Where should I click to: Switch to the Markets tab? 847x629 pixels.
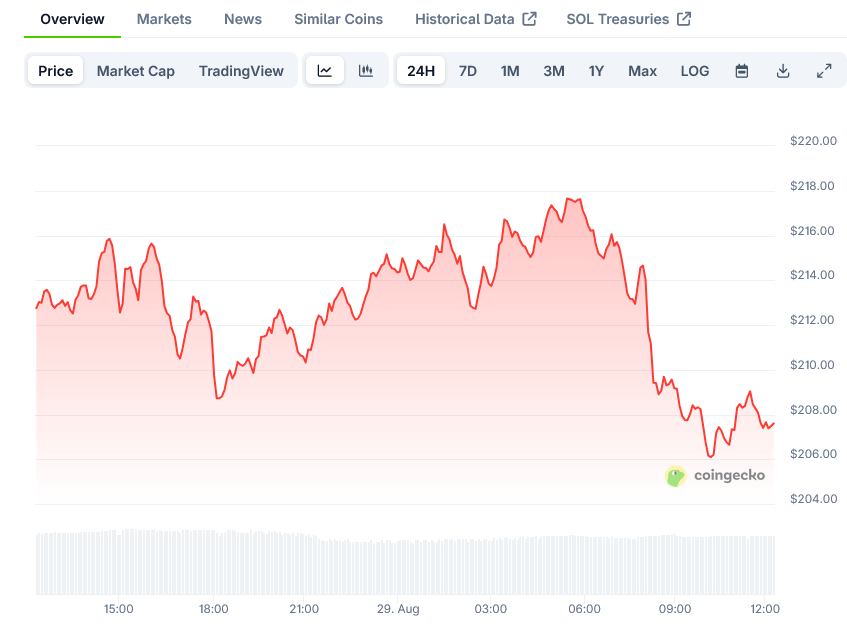click(164, 19)
